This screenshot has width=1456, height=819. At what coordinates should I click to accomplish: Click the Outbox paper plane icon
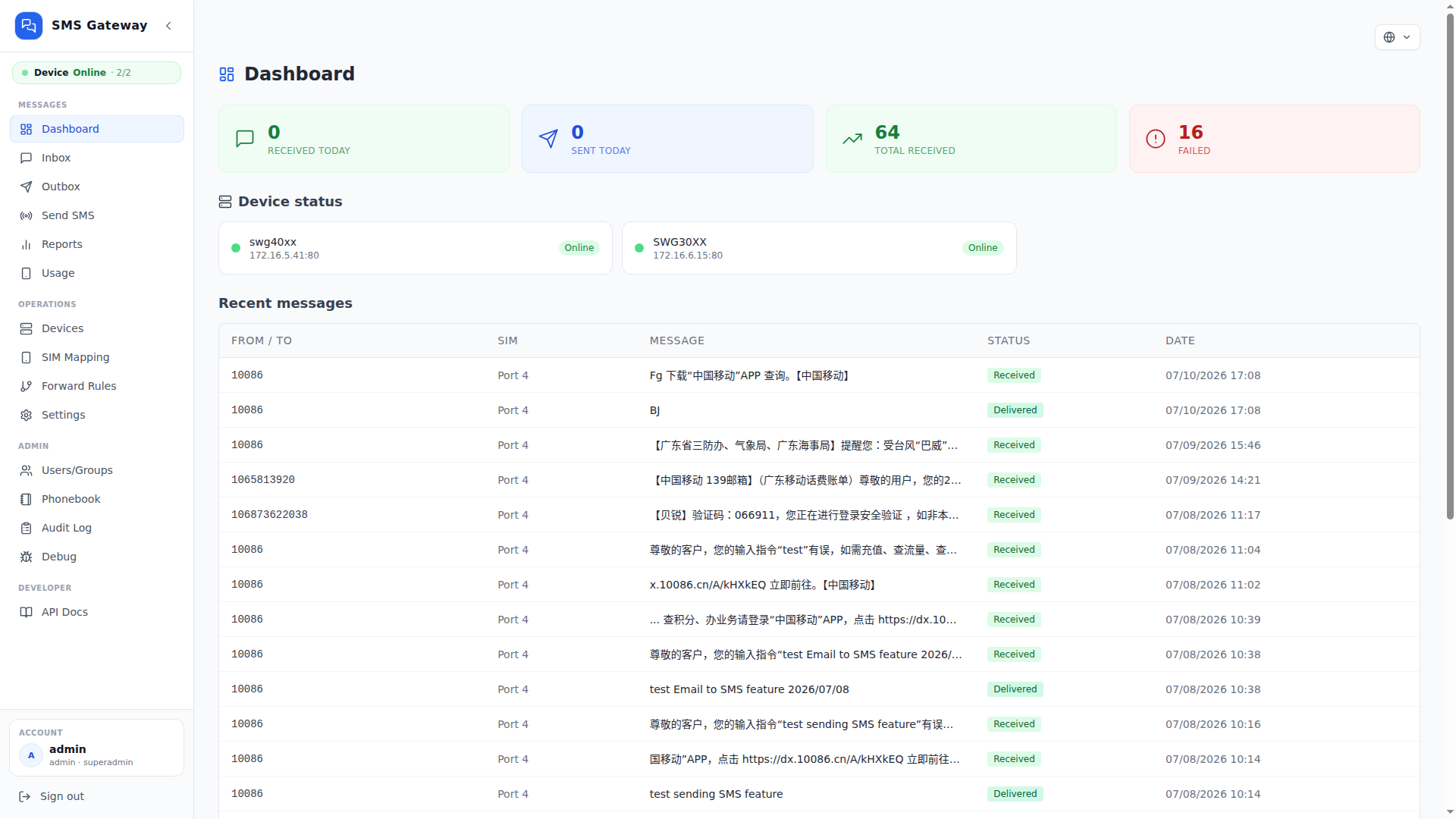pos(27,187)
